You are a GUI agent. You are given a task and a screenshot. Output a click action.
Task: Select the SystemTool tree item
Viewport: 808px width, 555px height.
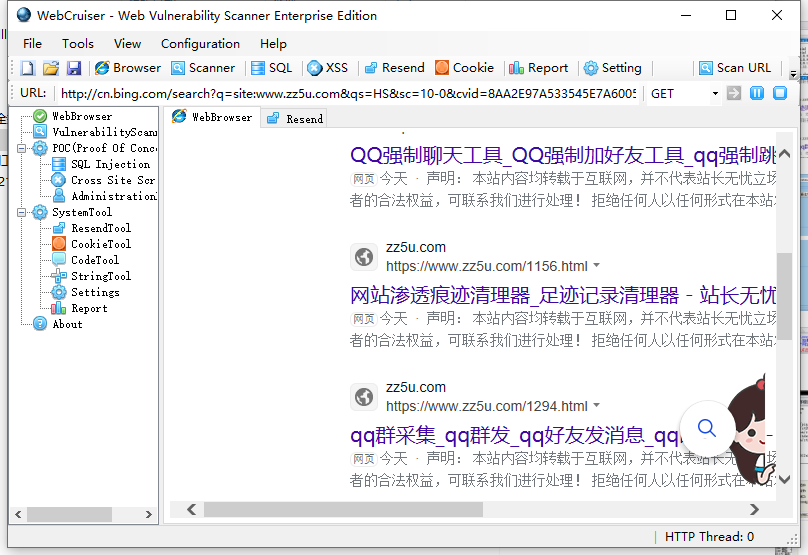[82, 212]
